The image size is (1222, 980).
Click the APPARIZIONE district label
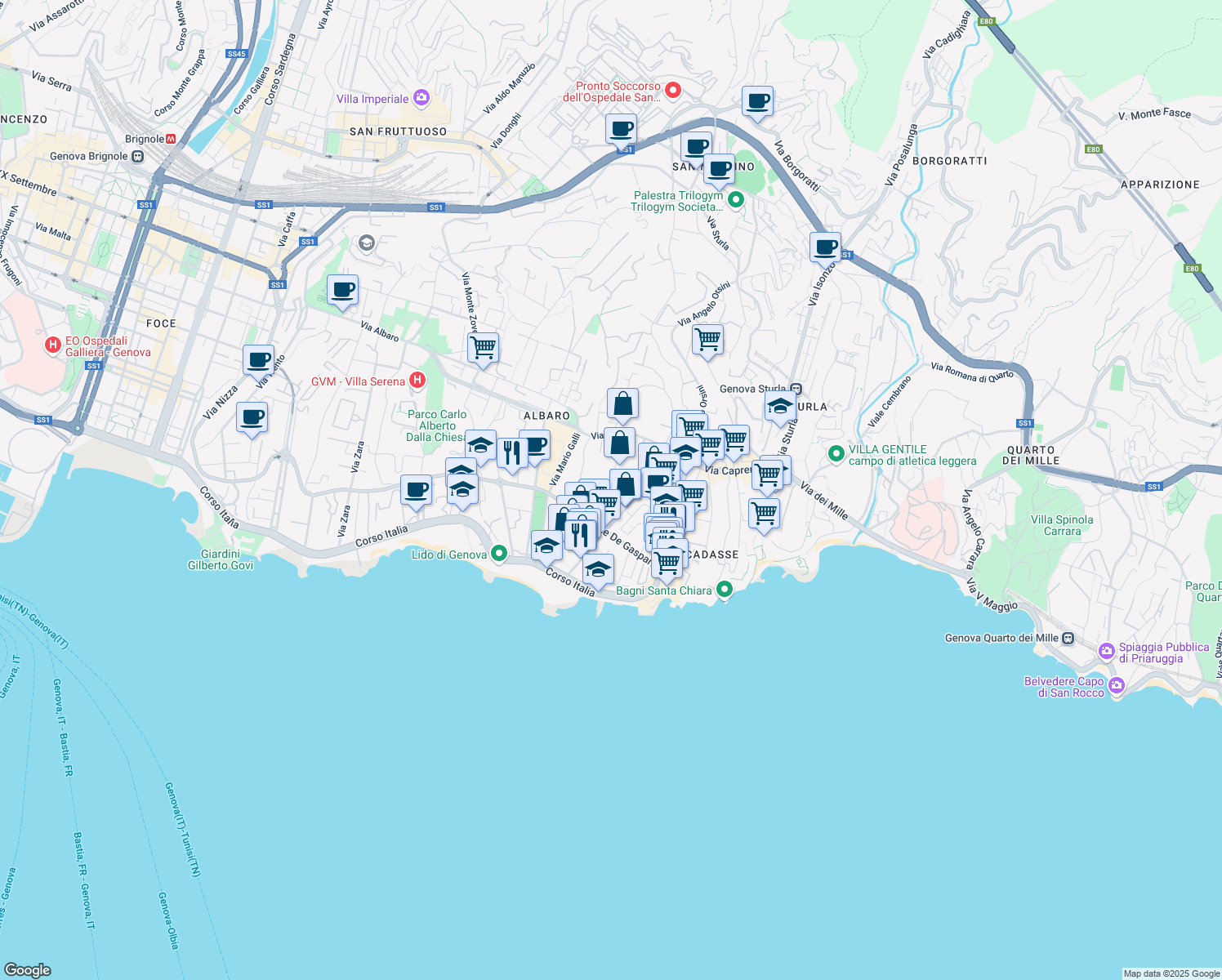click(1160, 185)
